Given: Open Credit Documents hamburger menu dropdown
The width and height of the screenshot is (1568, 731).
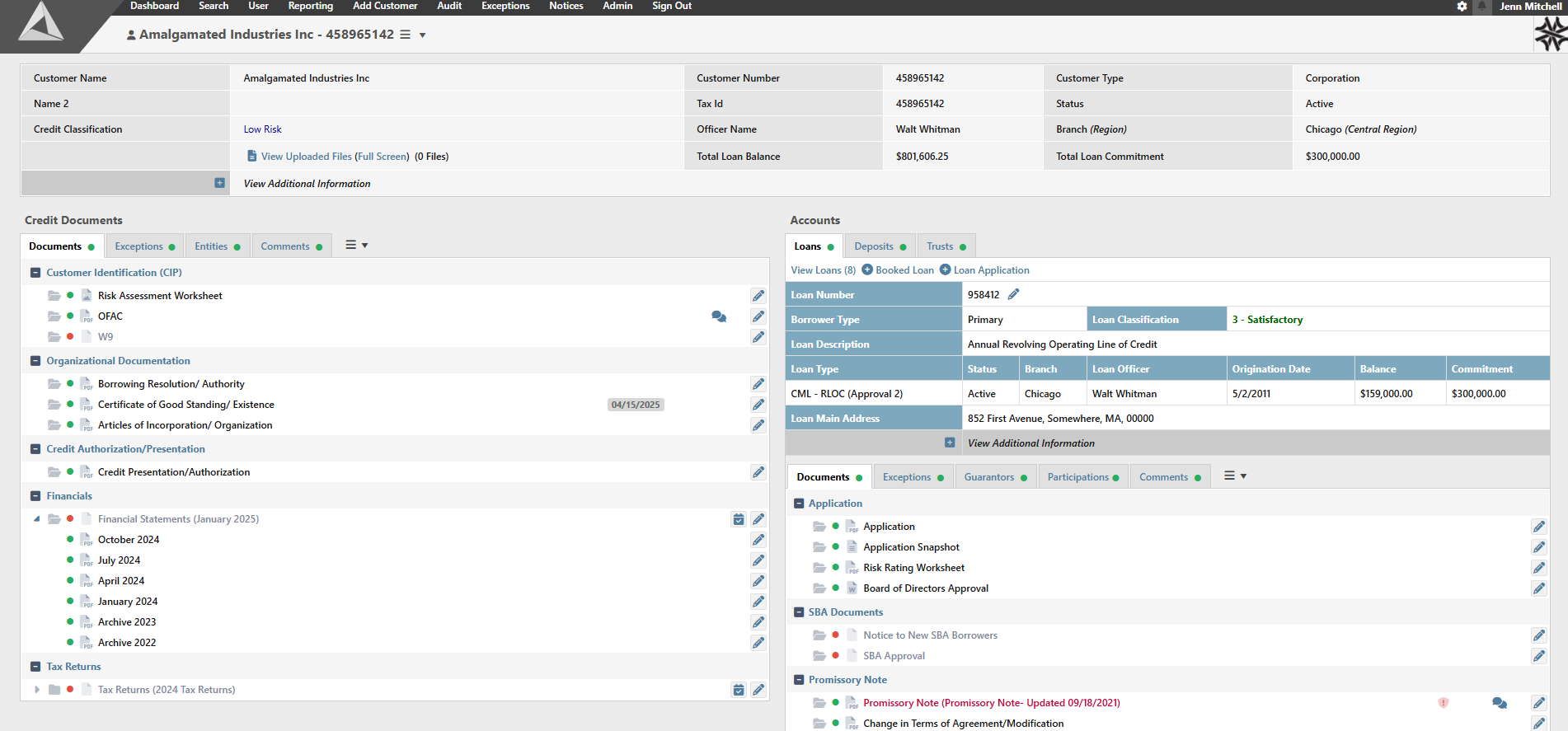Looking at the screenshot, I should tap(356, 246).
